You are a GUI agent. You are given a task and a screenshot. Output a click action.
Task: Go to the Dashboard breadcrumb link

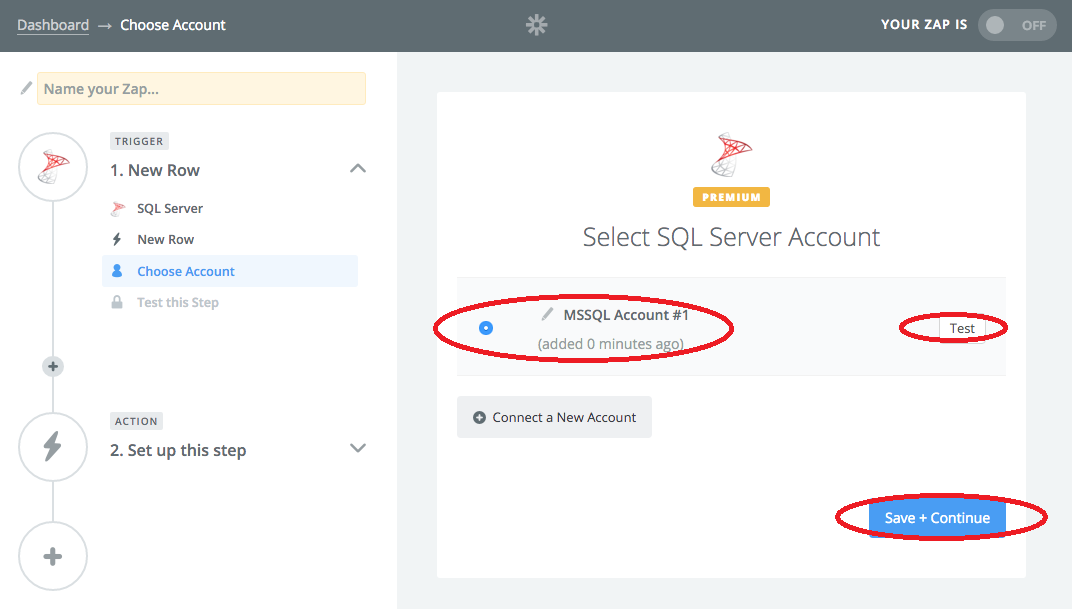pyautogui.click(x=53, y=25)
